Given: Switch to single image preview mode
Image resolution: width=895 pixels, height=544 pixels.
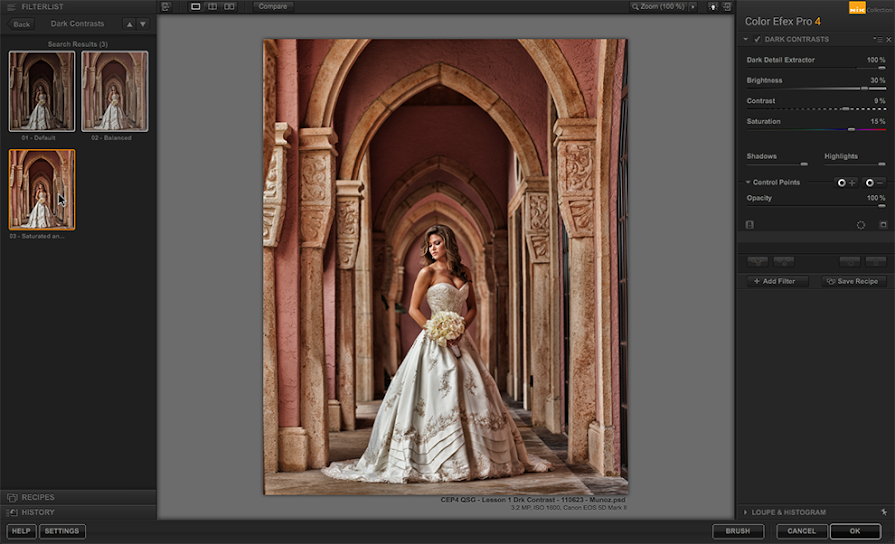Looking at the screenshot, I should pyautogui.click(x=195, y=7).
